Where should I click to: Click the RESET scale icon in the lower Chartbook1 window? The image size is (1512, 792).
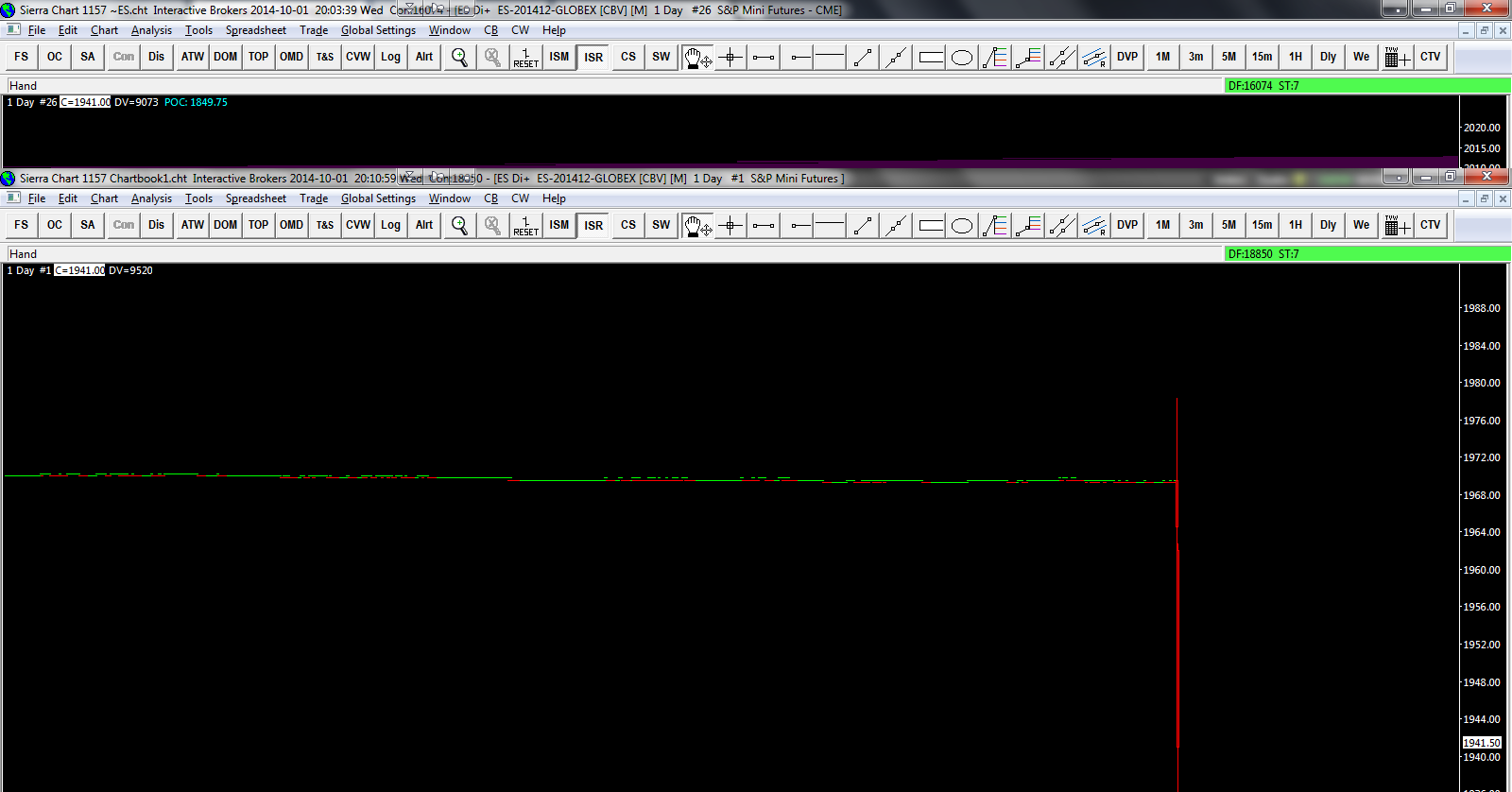tap(525, 225)
